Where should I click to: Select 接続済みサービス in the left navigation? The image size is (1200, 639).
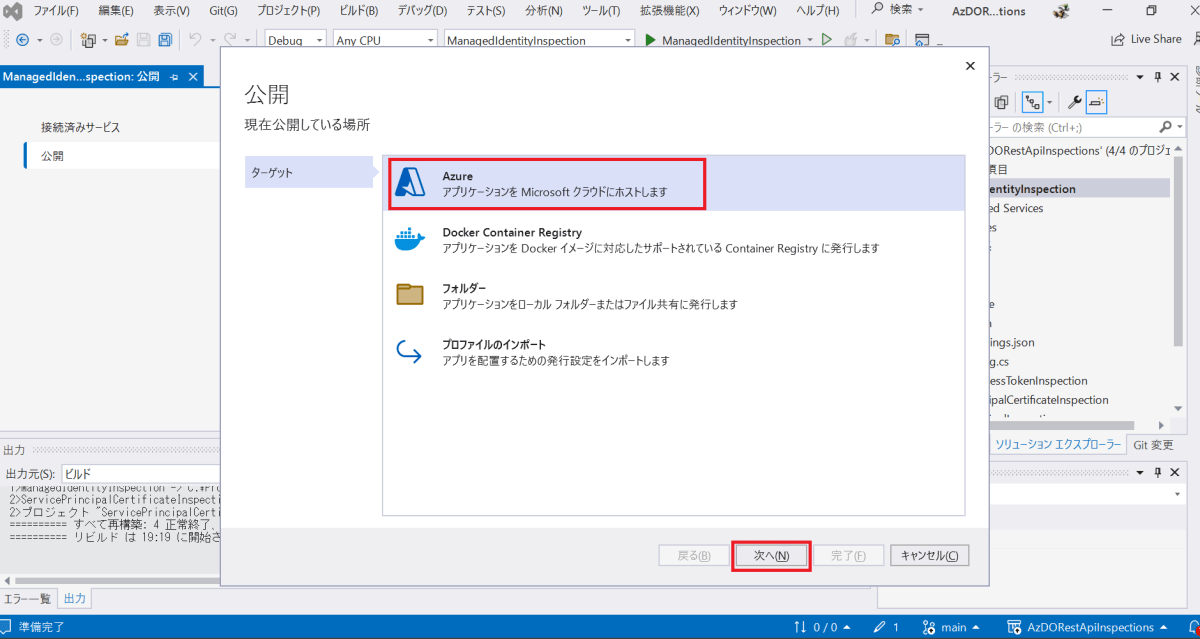(x=80, y=127)
